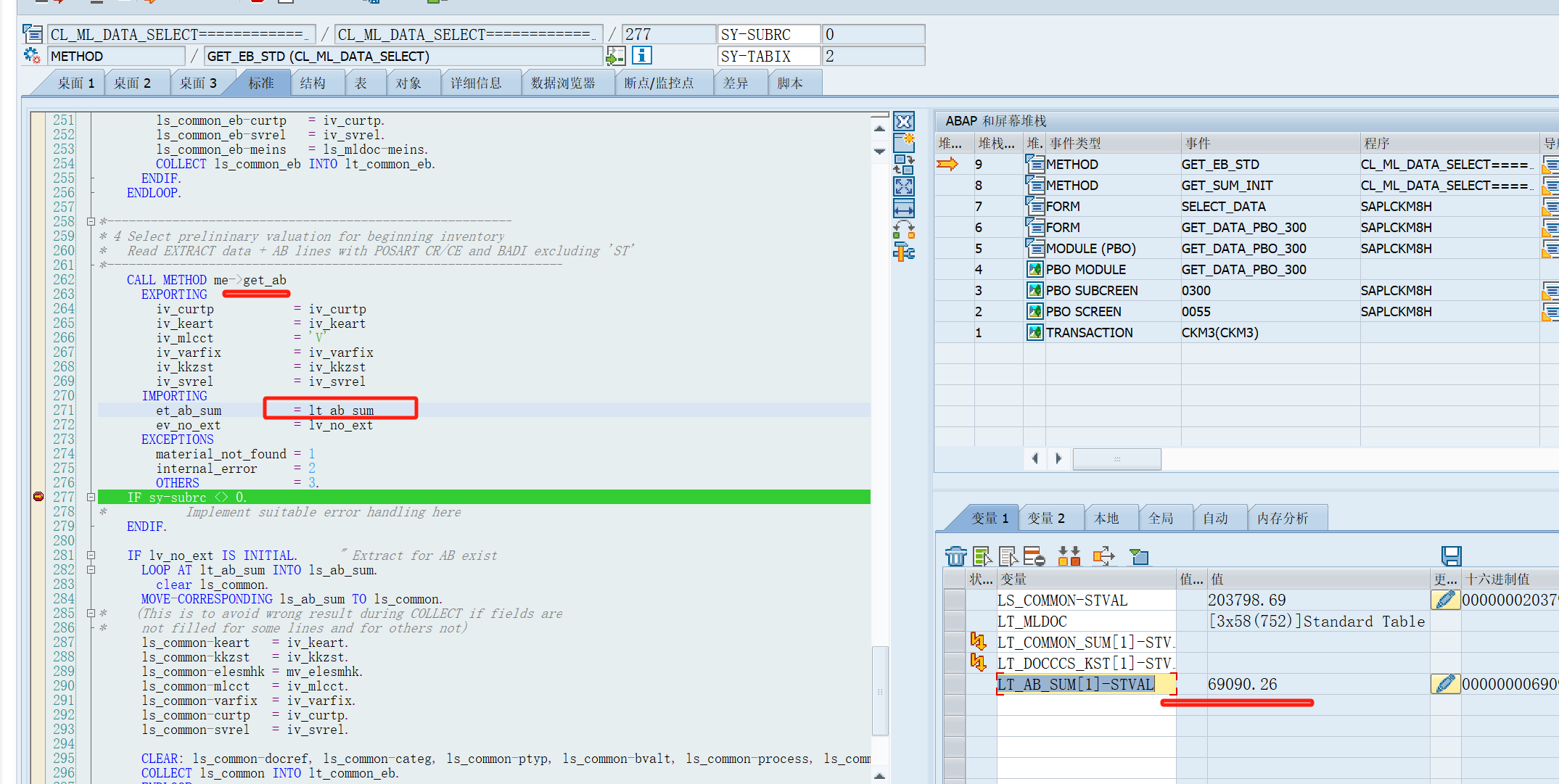Open the variable filter funnel icon
Screen dimensions: 1559x784
[x=1139, y=556]
